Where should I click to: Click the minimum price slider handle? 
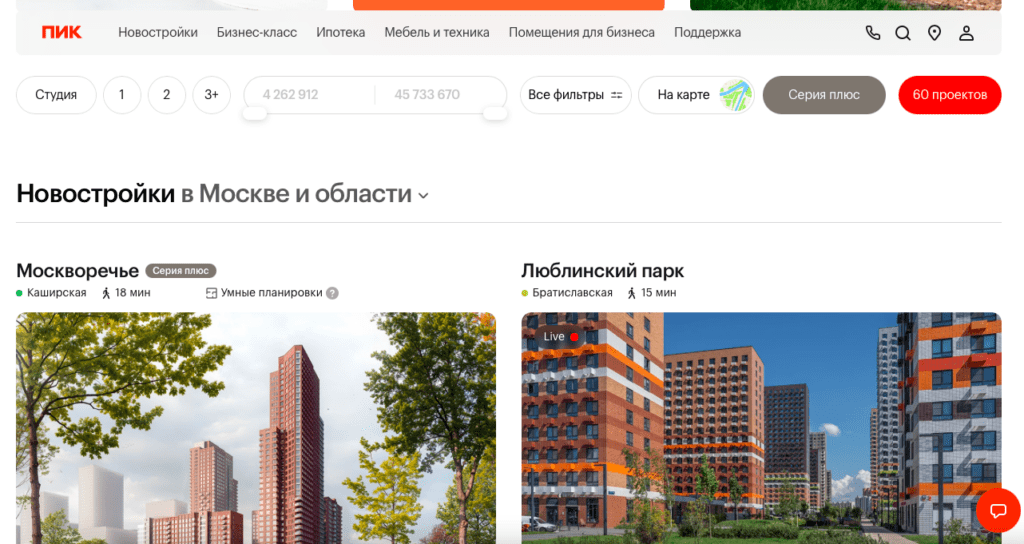click(x=255, y=113)
